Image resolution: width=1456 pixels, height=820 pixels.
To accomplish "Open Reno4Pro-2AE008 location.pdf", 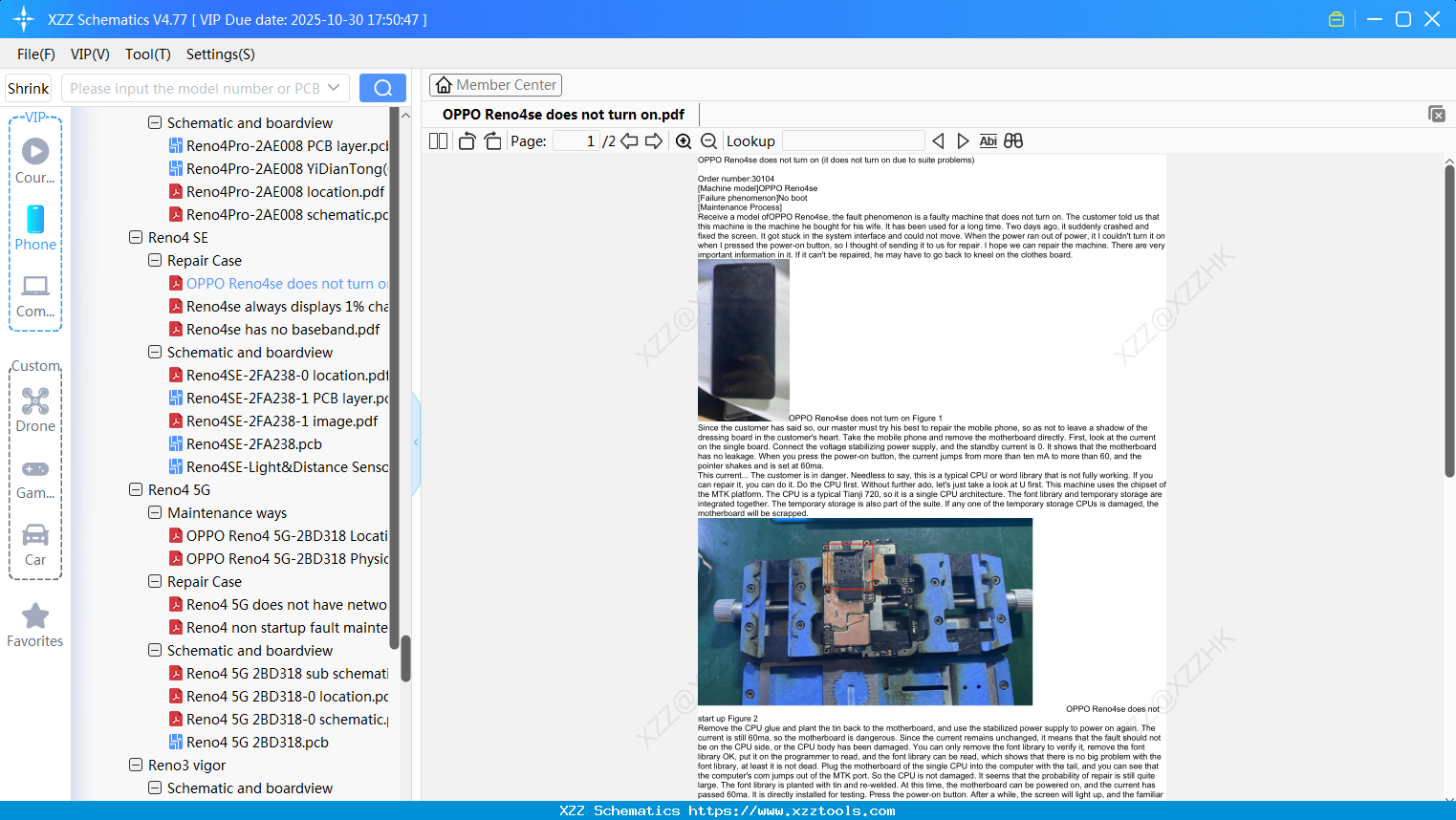I will pos(285,191).
